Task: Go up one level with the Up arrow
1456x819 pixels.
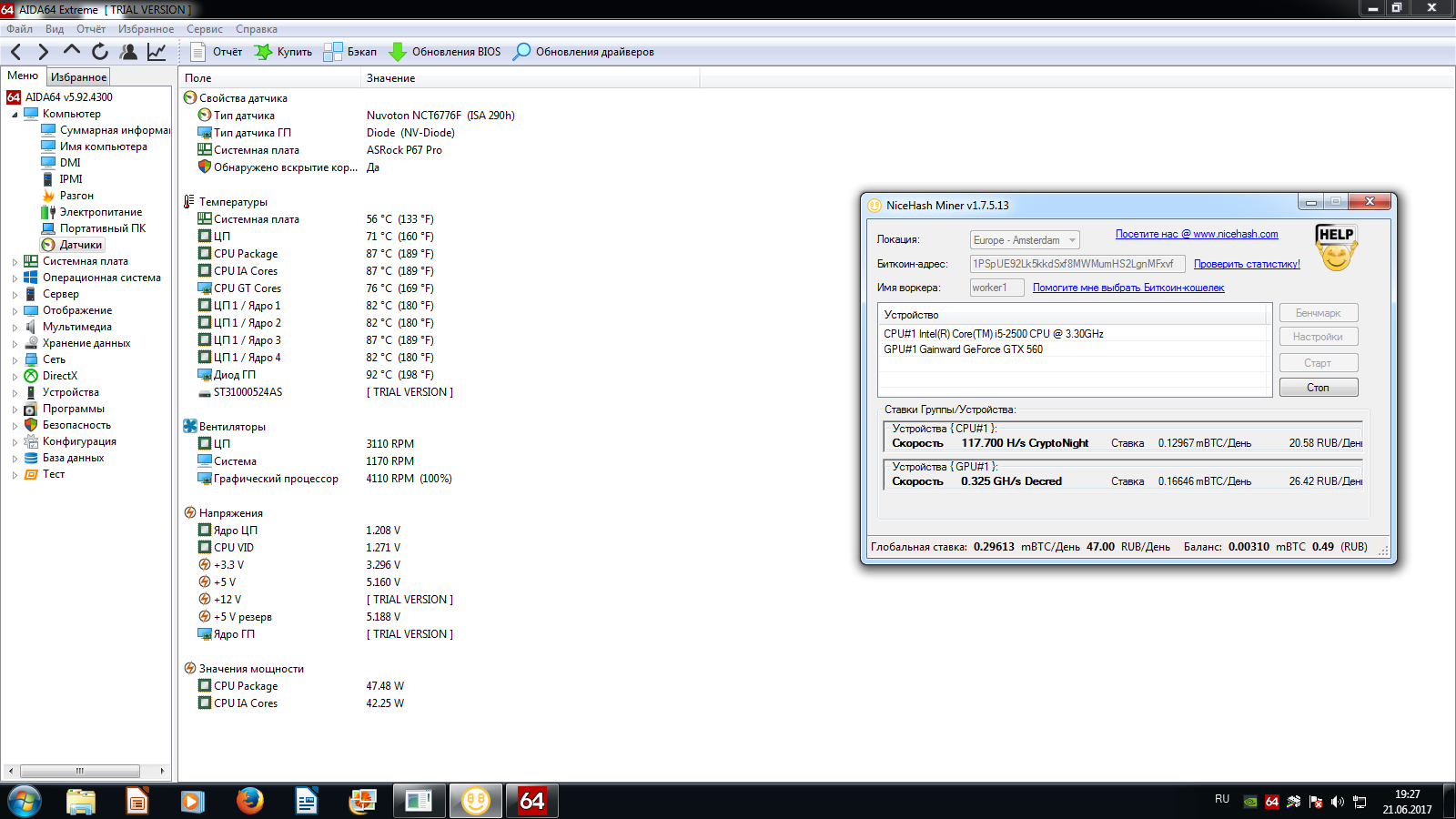Action: coord(71,51)
